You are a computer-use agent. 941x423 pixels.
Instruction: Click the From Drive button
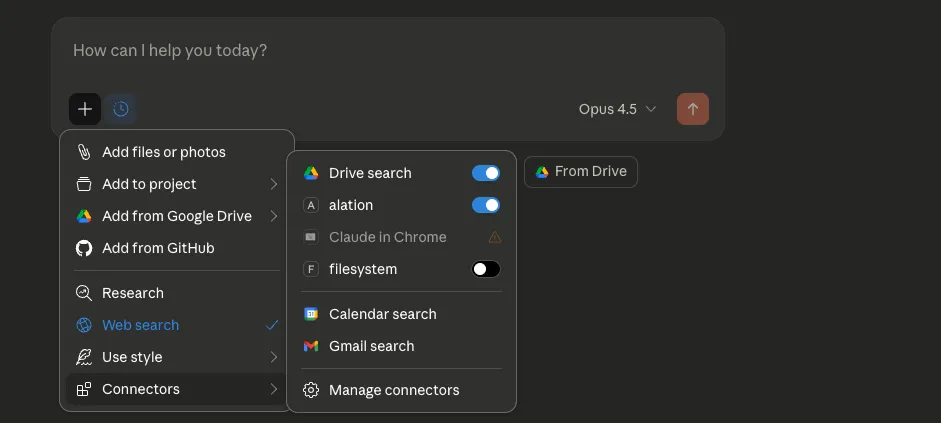(580, 172)
